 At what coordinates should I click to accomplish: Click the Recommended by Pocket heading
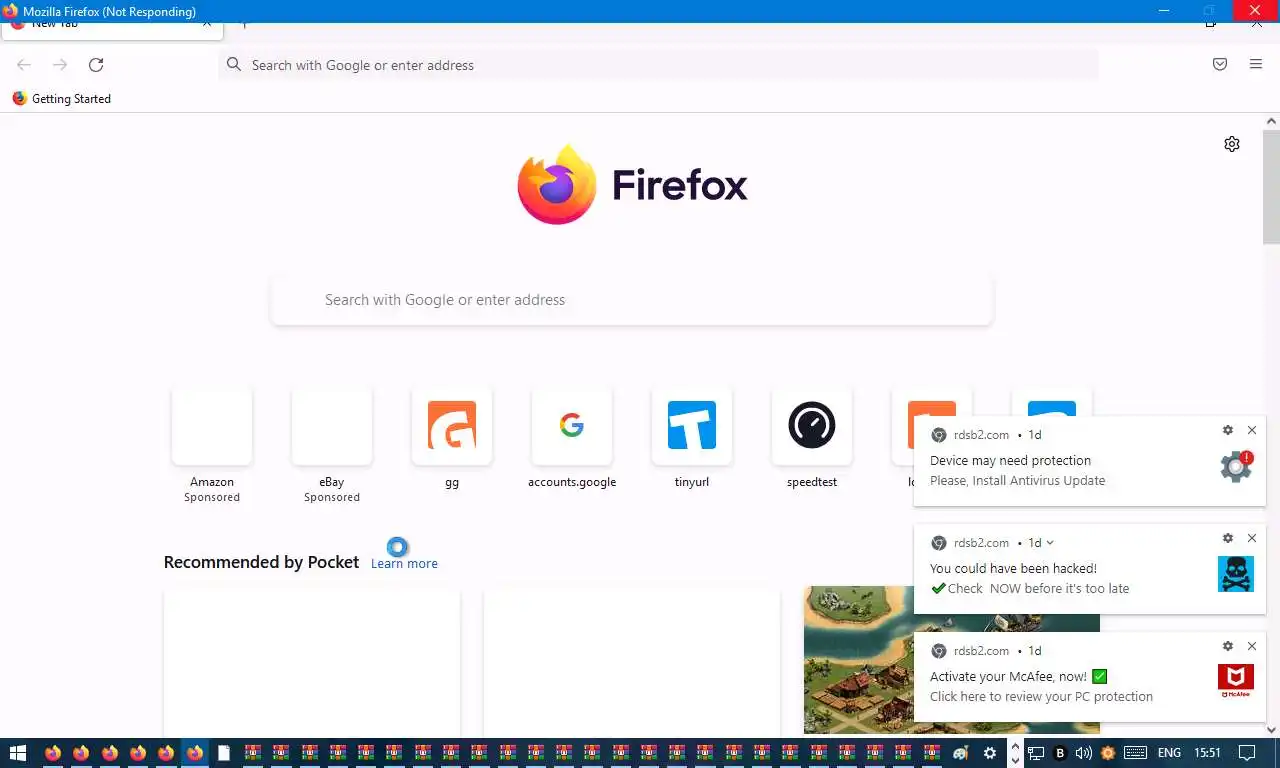[x=261, y=562]
